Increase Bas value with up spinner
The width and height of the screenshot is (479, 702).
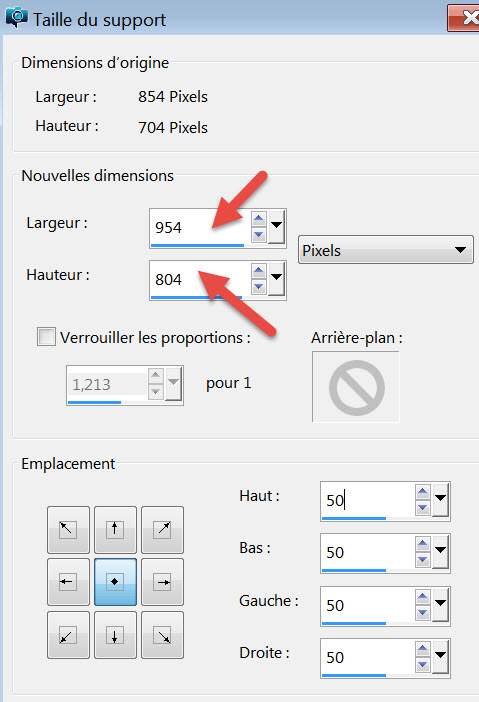tap(422, 544)
